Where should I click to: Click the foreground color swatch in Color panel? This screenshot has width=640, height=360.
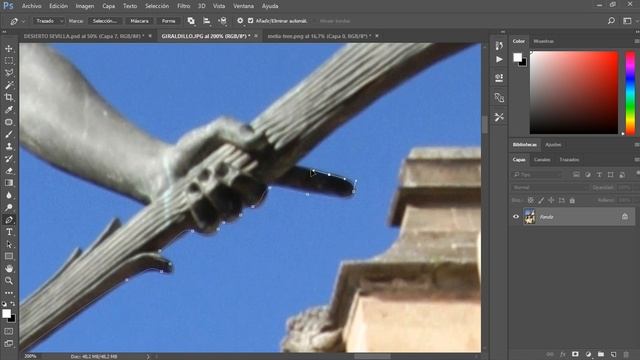click(518, 58)
